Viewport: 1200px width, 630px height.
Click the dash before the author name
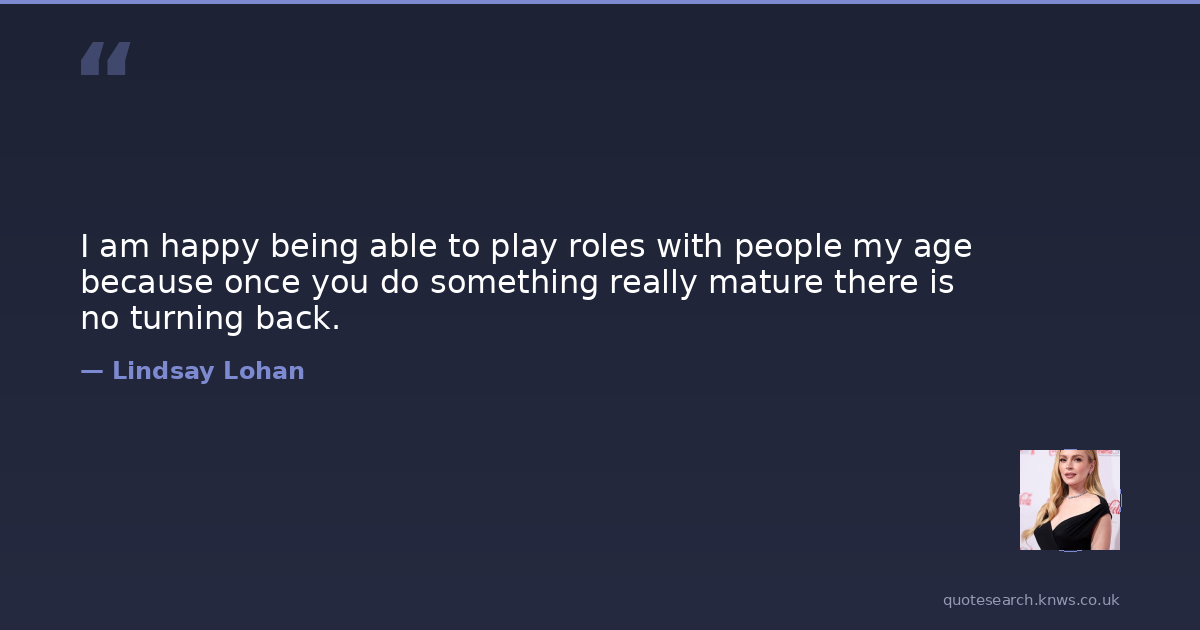pyautogui.click(x=91, y=371)
